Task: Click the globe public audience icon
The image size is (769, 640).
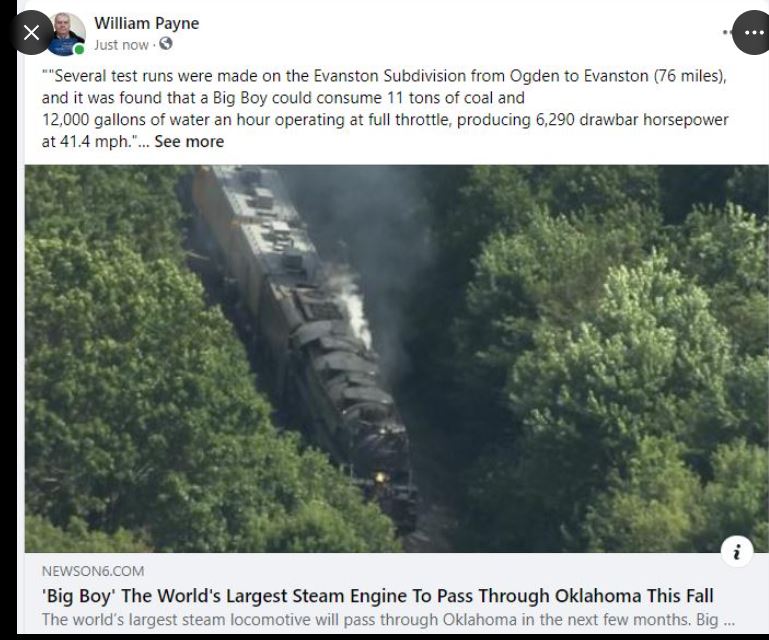Action: coord(166,44)
